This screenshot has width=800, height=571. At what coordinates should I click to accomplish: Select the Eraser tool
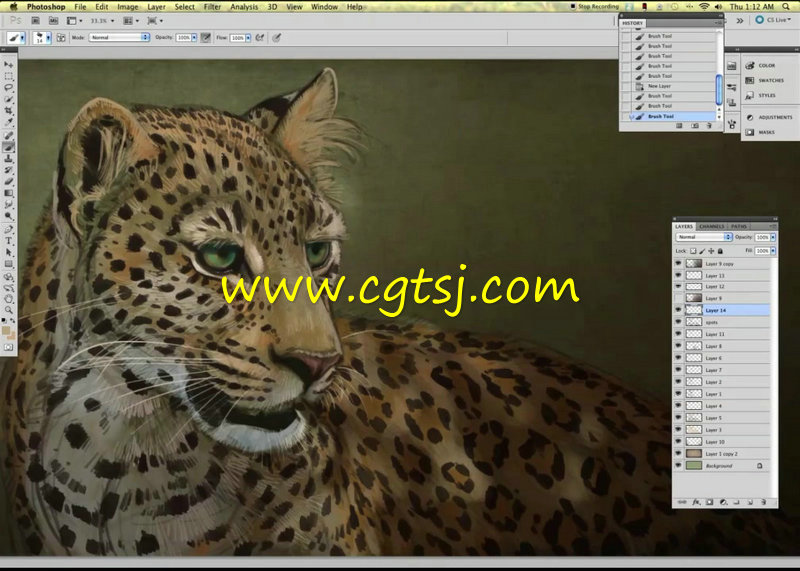coord(9,182)
